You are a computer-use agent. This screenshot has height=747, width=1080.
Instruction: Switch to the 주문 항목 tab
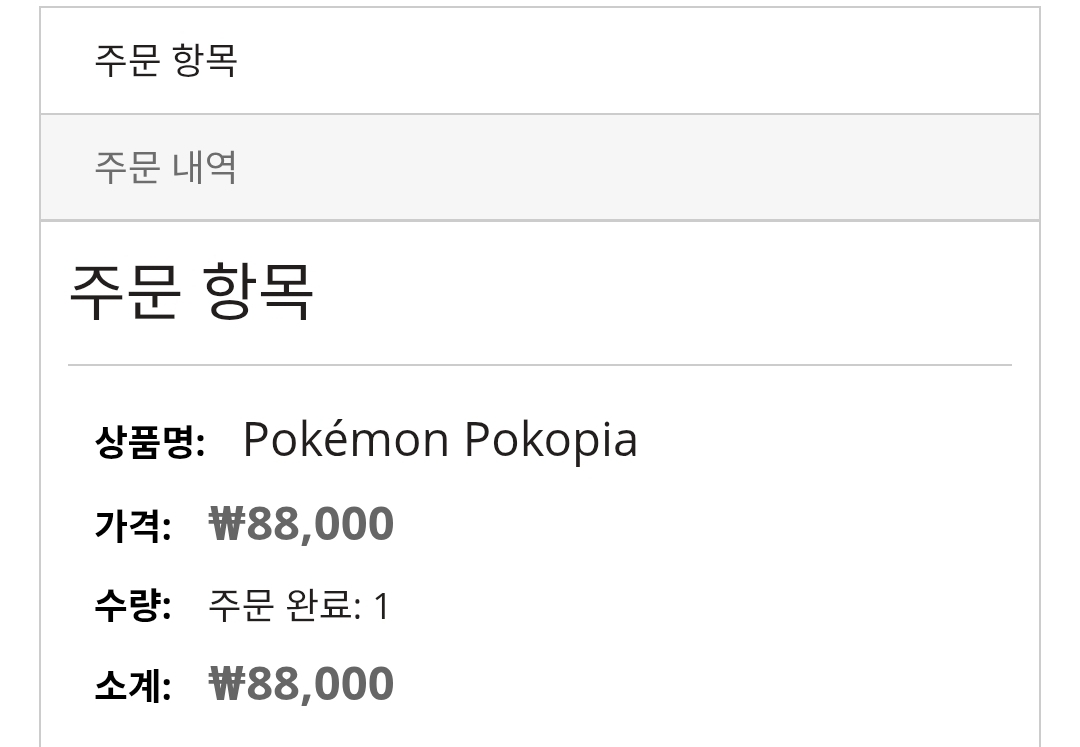(x=166, y=61)
